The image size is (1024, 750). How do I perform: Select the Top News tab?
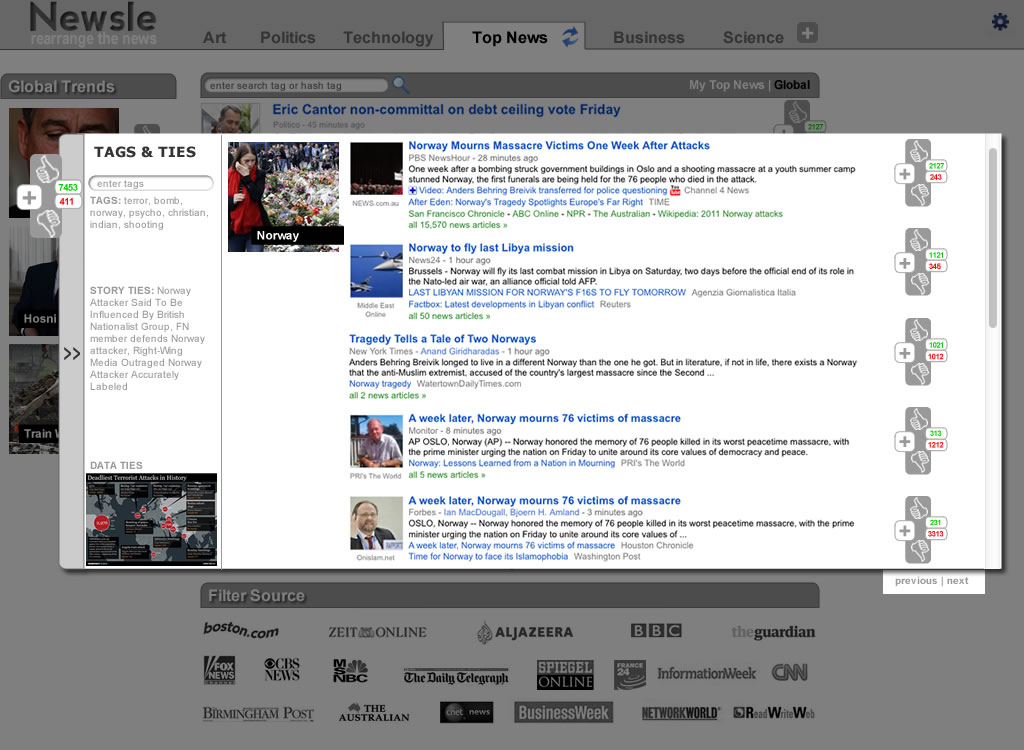(509, 38)
